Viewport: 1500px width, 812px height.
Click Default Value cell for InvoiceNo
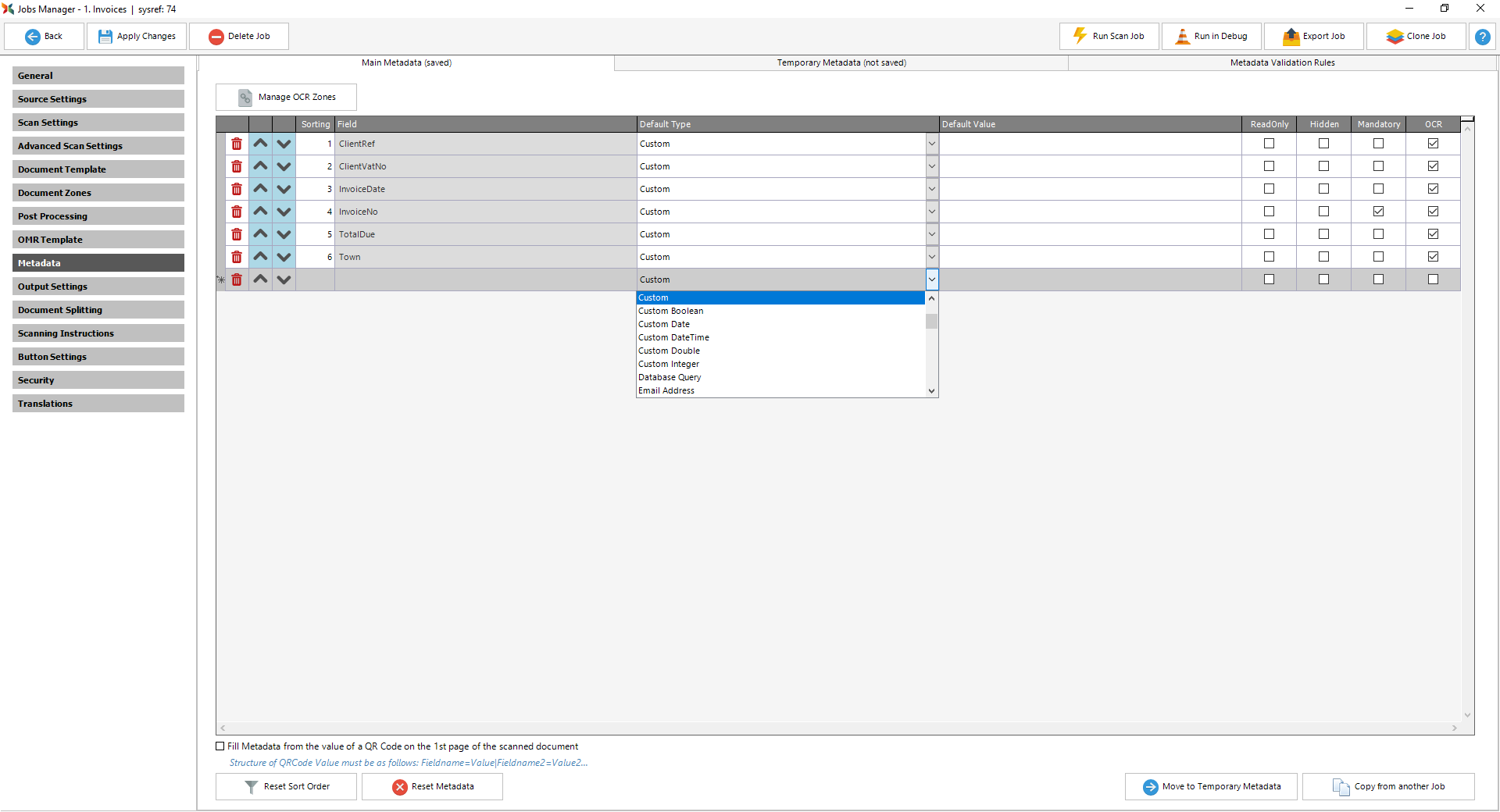tap(1090, 212)
